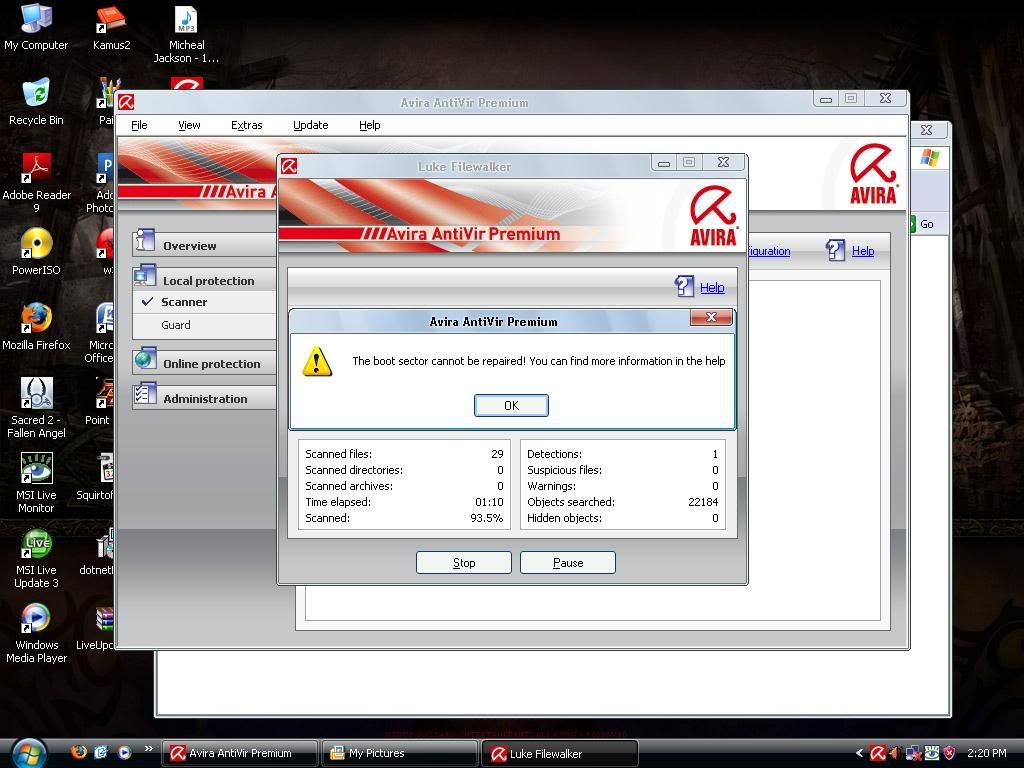Viewport: 1024px width, 768px height.
Task: Click the Overview info icon
Action: [144, 242]
